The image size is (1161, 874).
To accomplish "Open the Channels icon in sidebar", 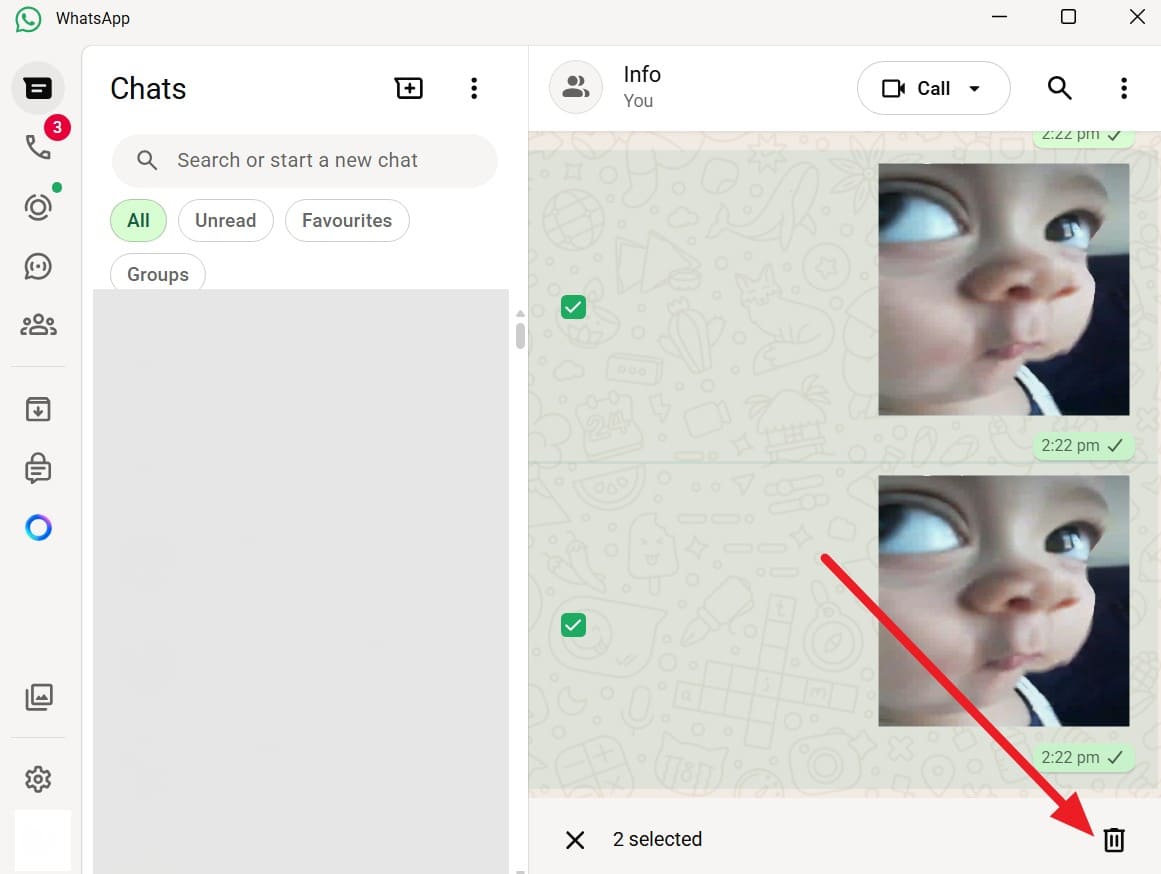I will [38, 266].
